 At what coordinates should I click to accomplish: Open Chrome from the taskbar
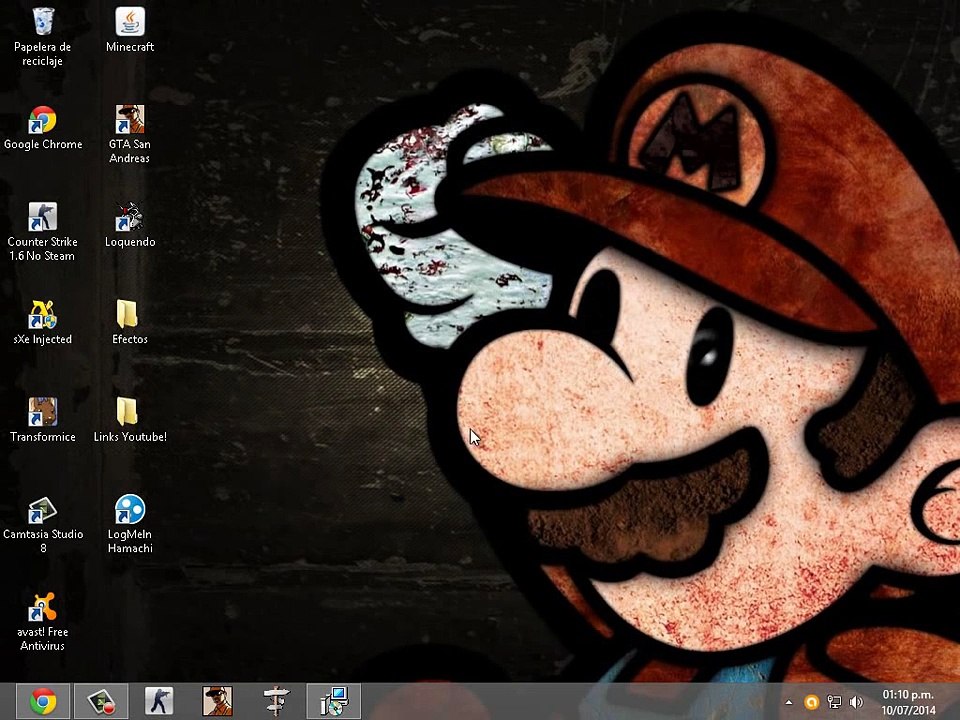pos(43,702)
